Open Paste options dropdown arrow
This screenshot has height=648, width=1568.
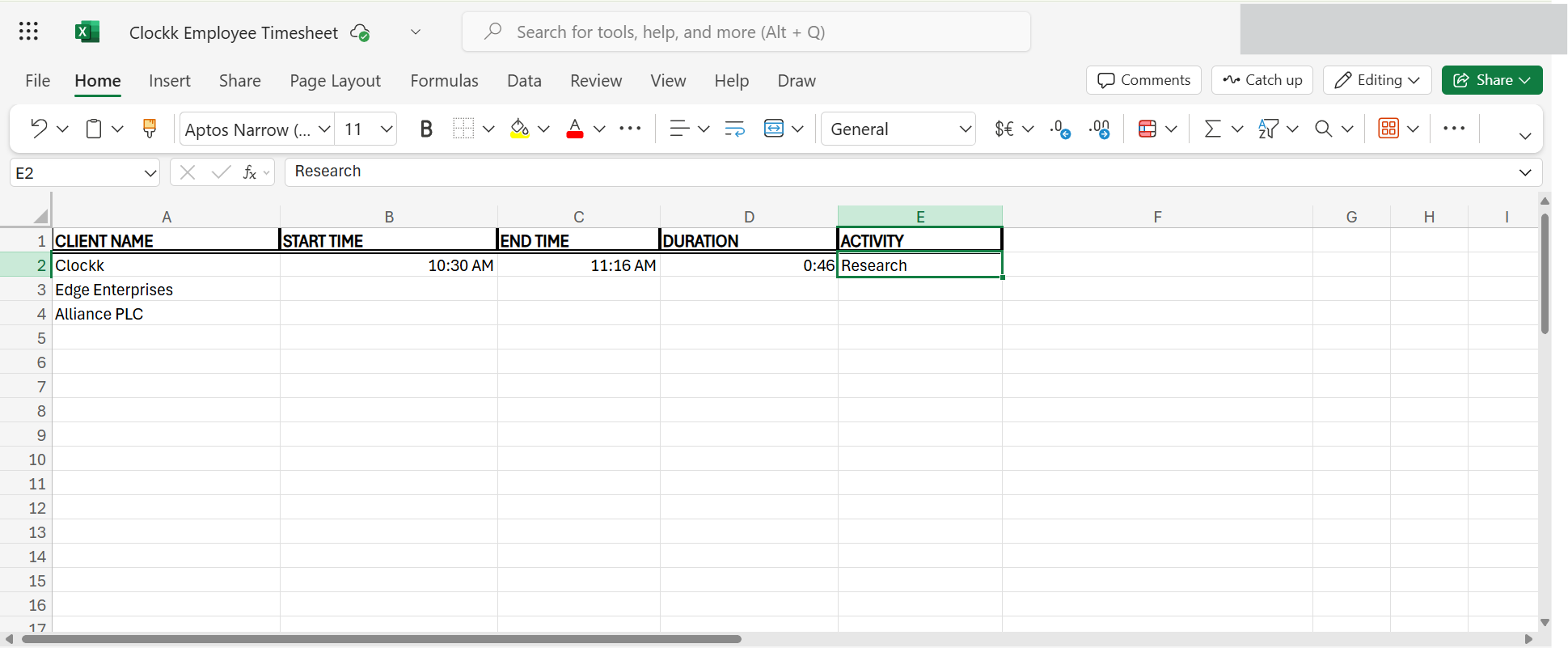(x=117, y=129)
